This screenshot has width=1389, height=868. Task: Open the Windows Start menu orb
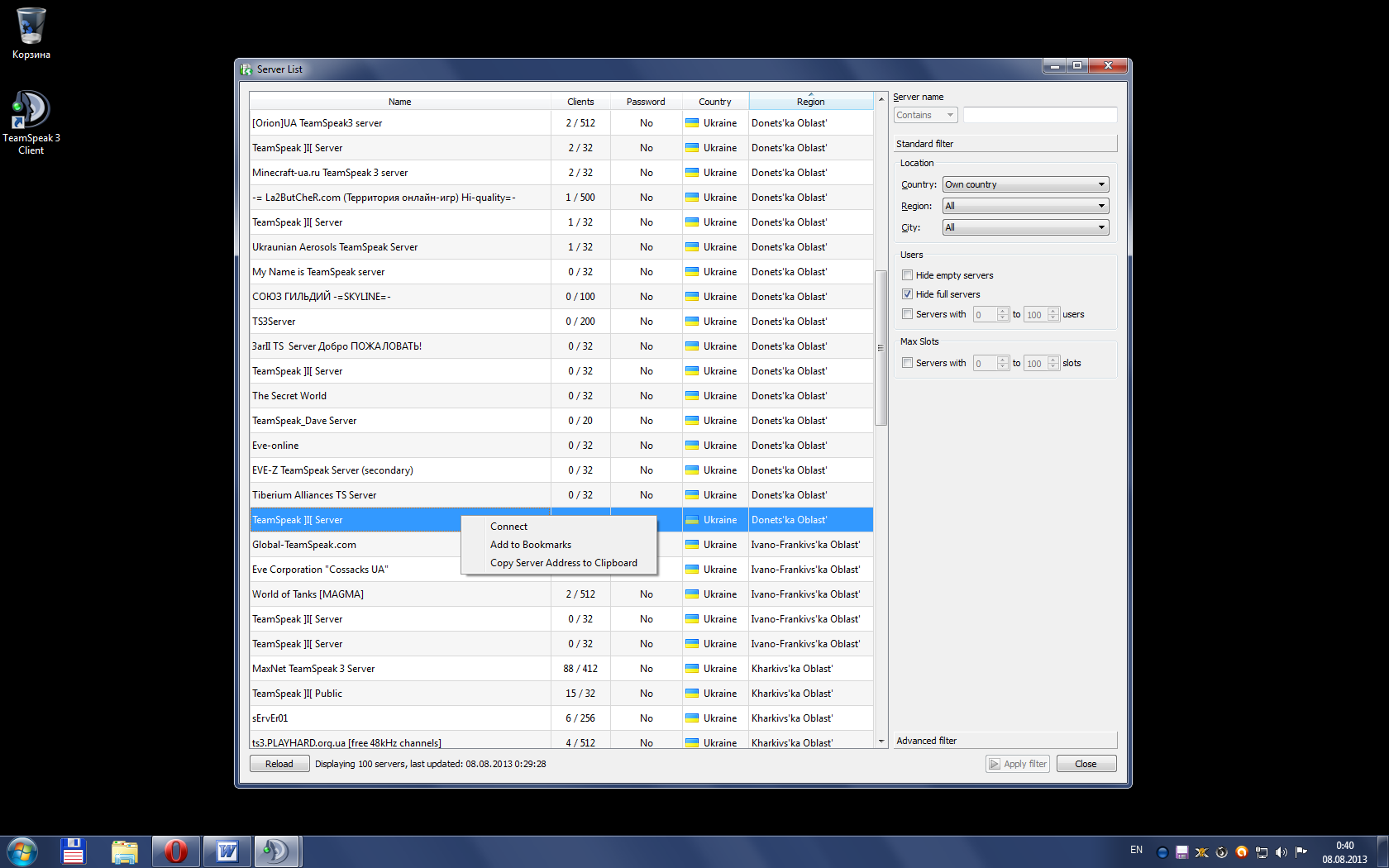click(x=22, y=851)
